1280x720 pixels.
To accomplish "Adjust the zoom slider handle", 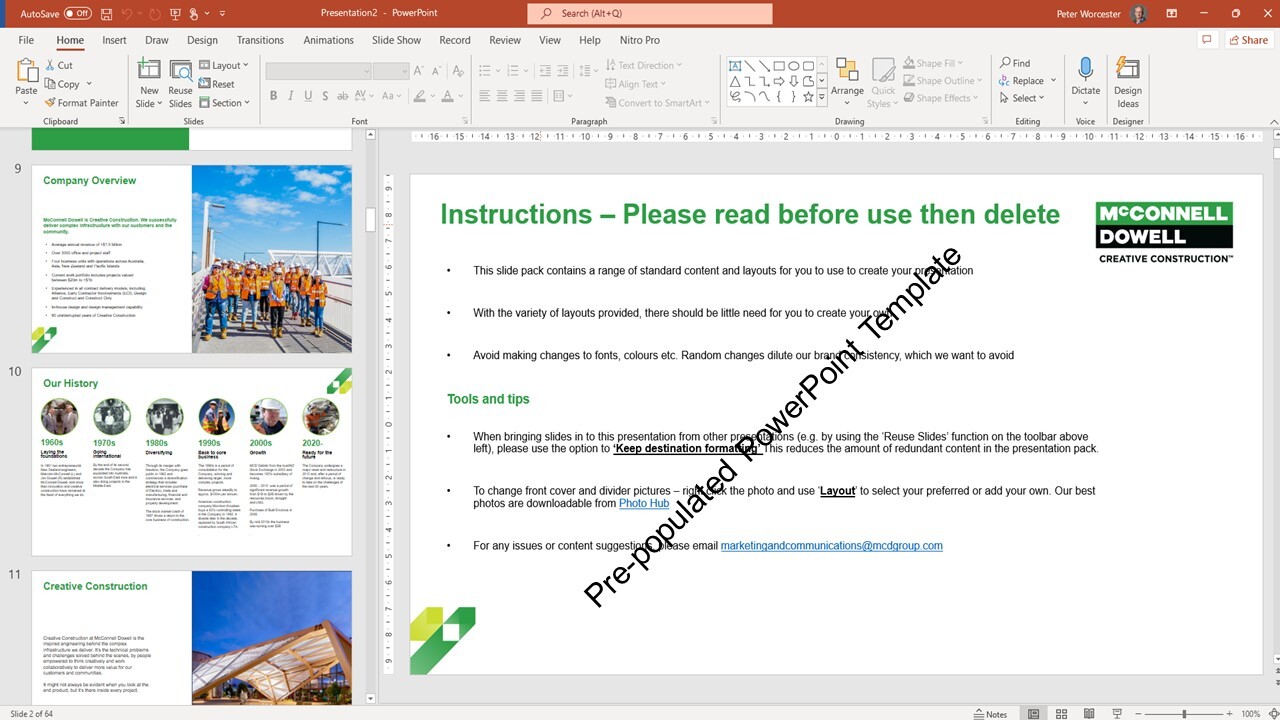I will click(x=1184, y=714).
